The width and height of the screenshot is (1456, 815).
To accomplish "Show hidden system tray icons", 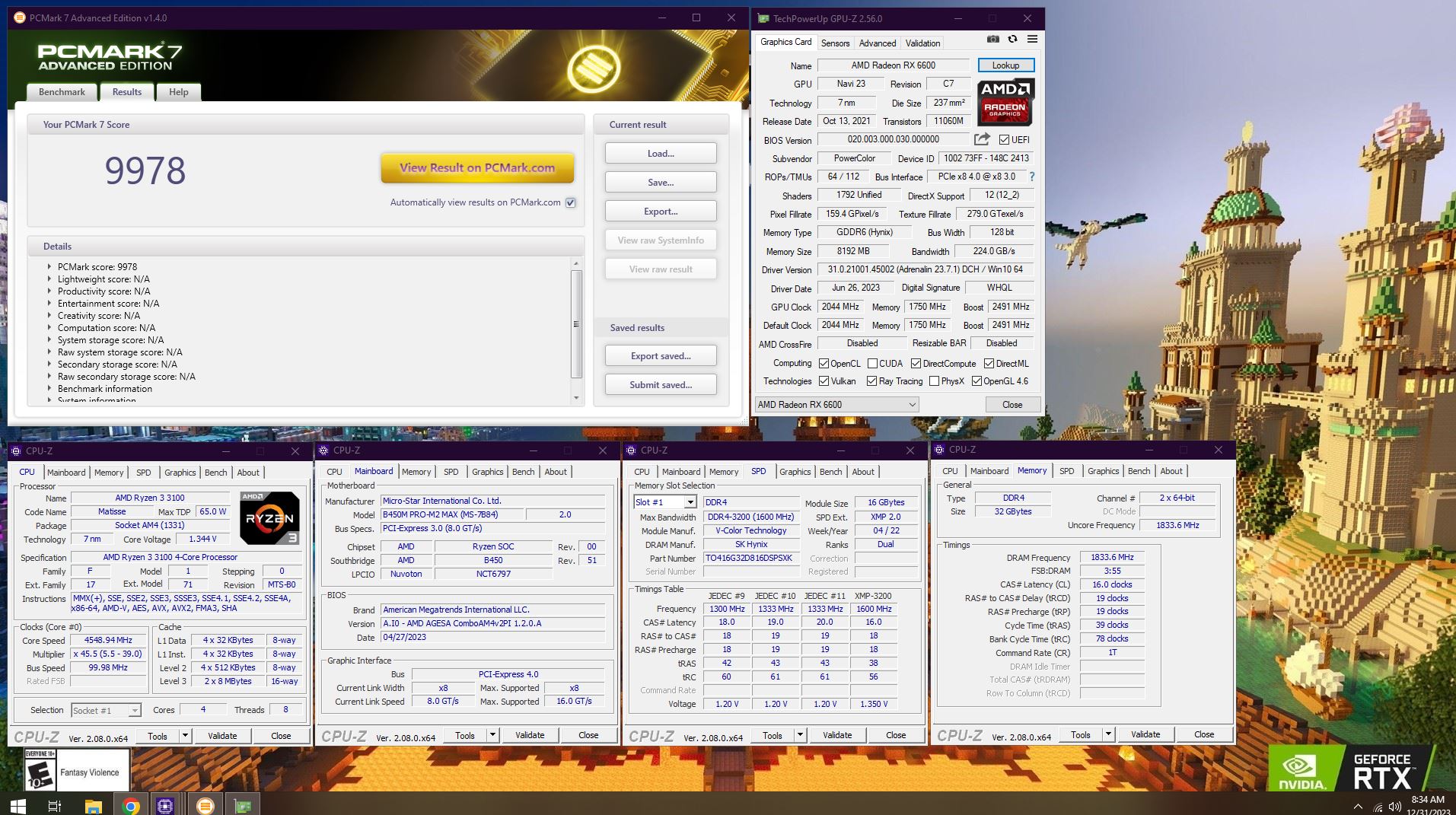I will (1358, 806).
